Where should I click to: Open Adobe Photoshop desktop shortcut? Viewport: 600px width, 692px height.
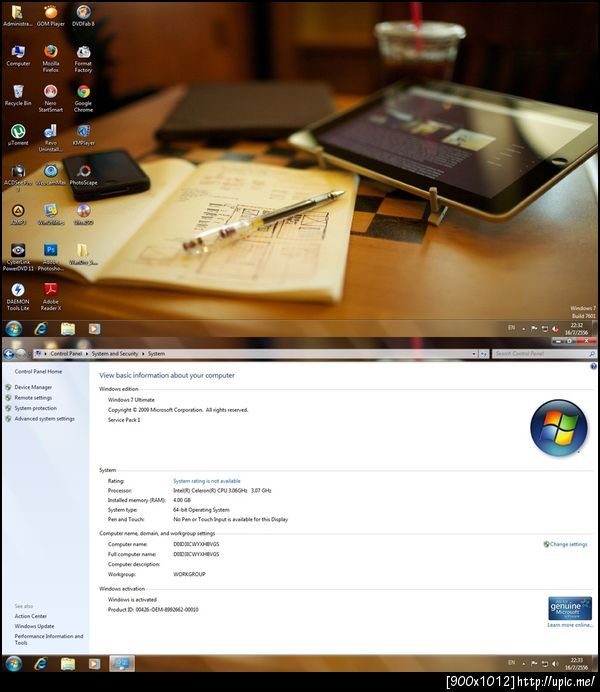click(x=51, y=257)
